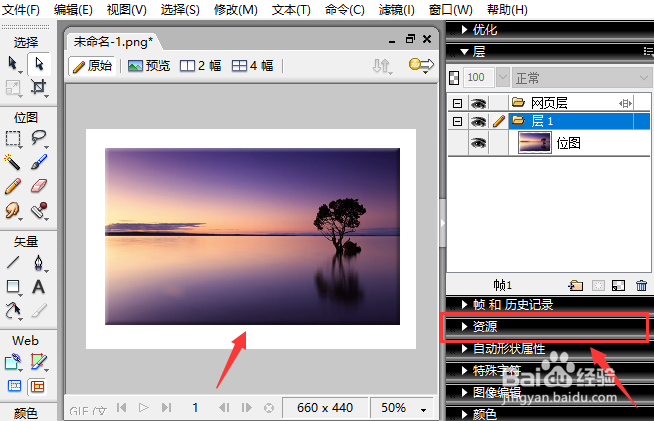Viewport: 654px width, 421px height.
Task: Toggle visibility of 层 1
Action: click(478, 121)
